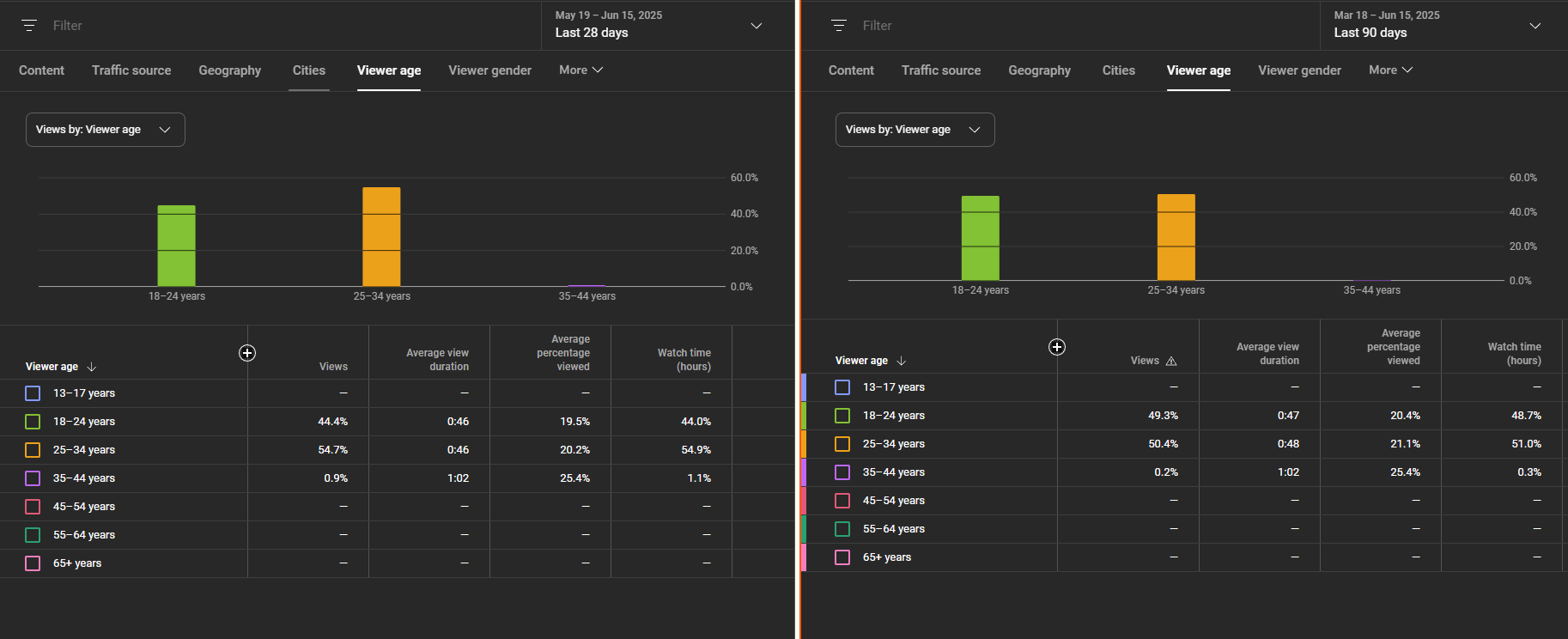
Task: Open left Views by: Viewer age dropdown
Action: coord(105,130)
